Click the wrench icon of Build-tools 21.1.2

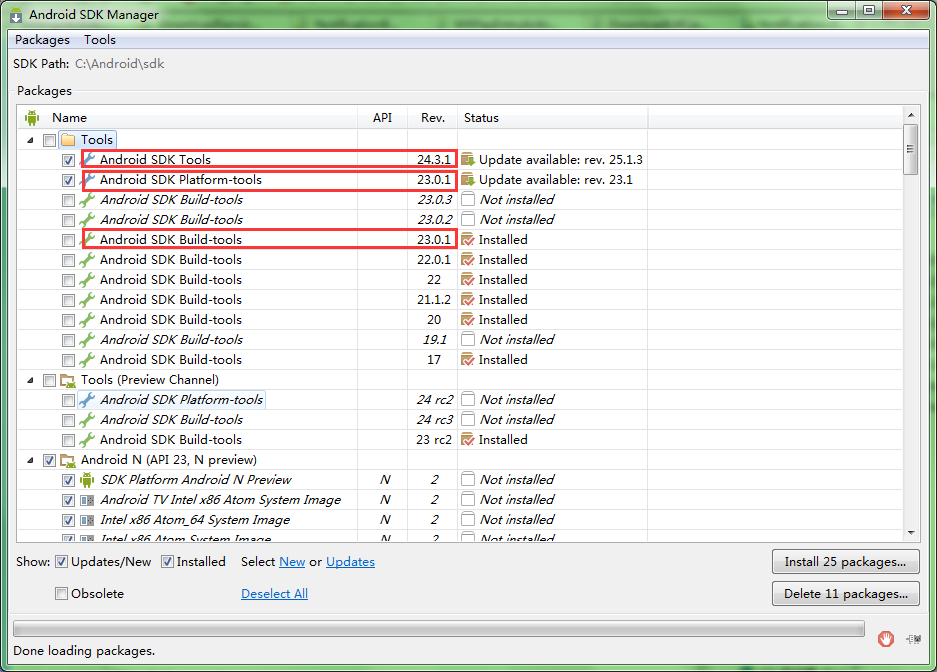coord(87,300)
